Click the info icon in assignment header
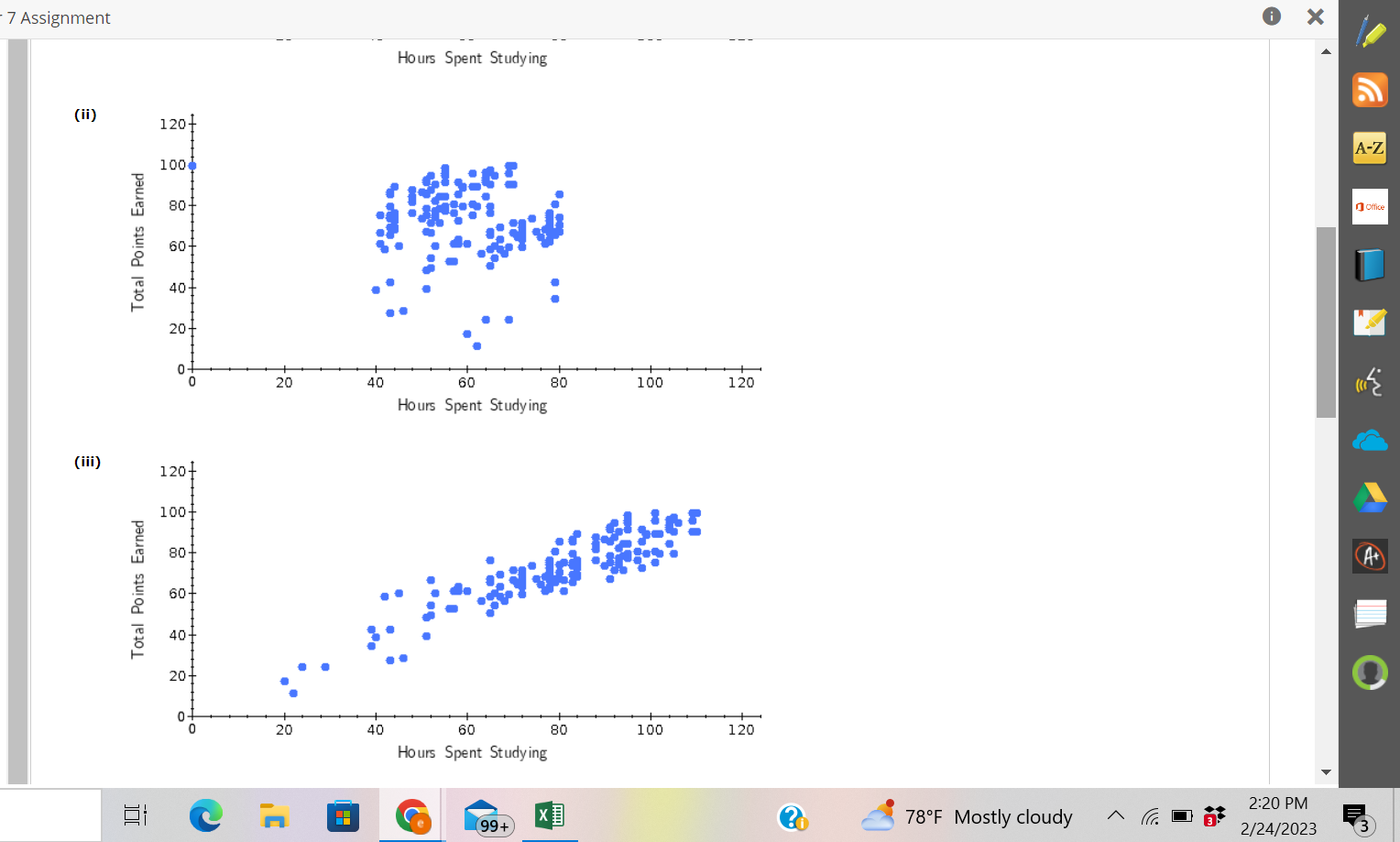 (1272, 16)
